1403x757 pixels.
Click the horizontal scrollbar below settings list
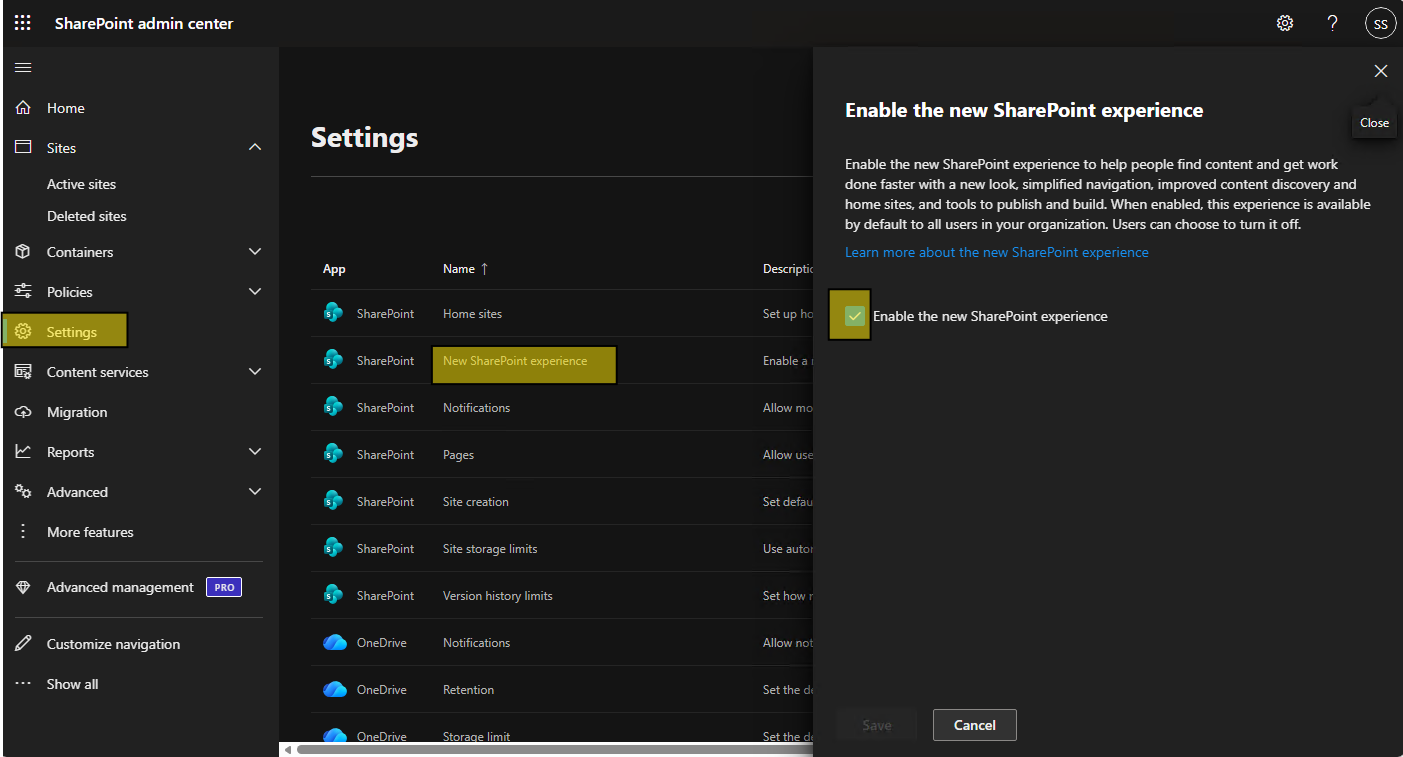tap(550, 749)
